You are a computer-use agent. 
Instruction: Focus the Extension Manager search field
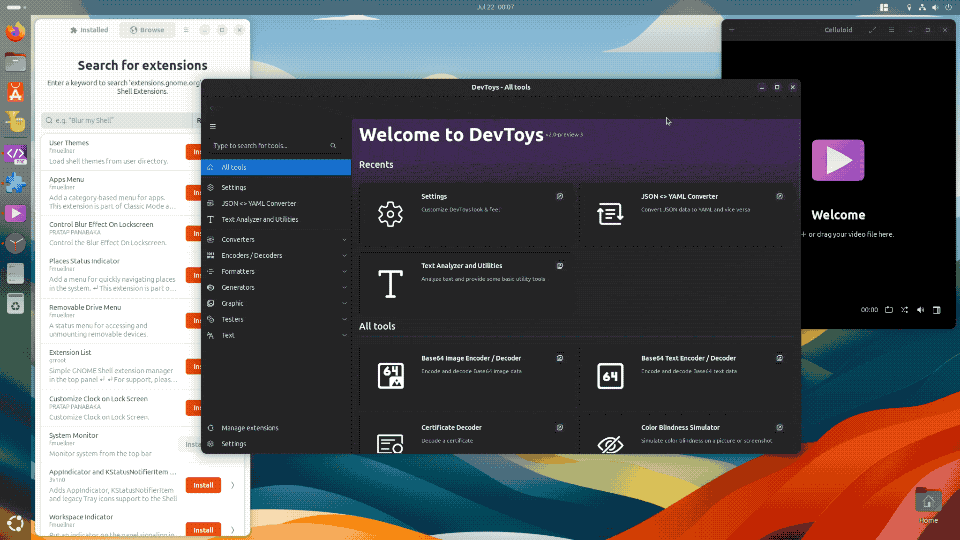[x=118, y=121]
